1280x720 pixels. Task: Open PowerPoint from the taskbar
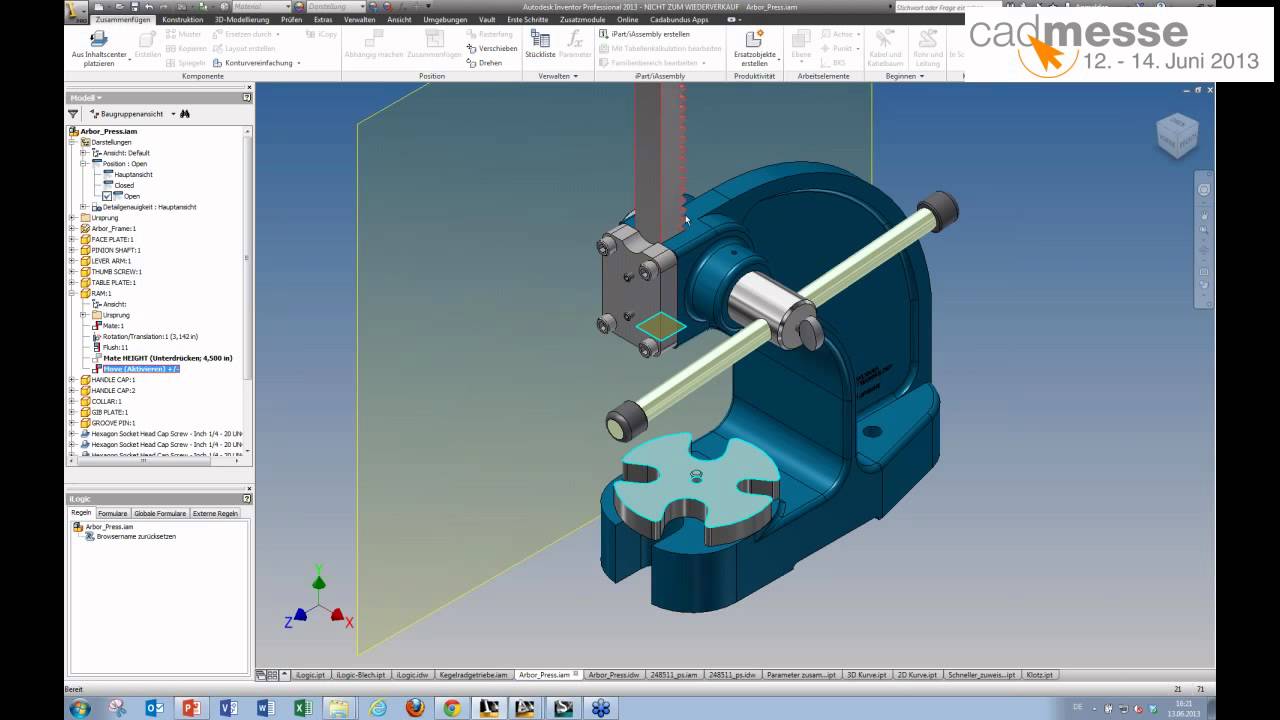tap(191, 708)
